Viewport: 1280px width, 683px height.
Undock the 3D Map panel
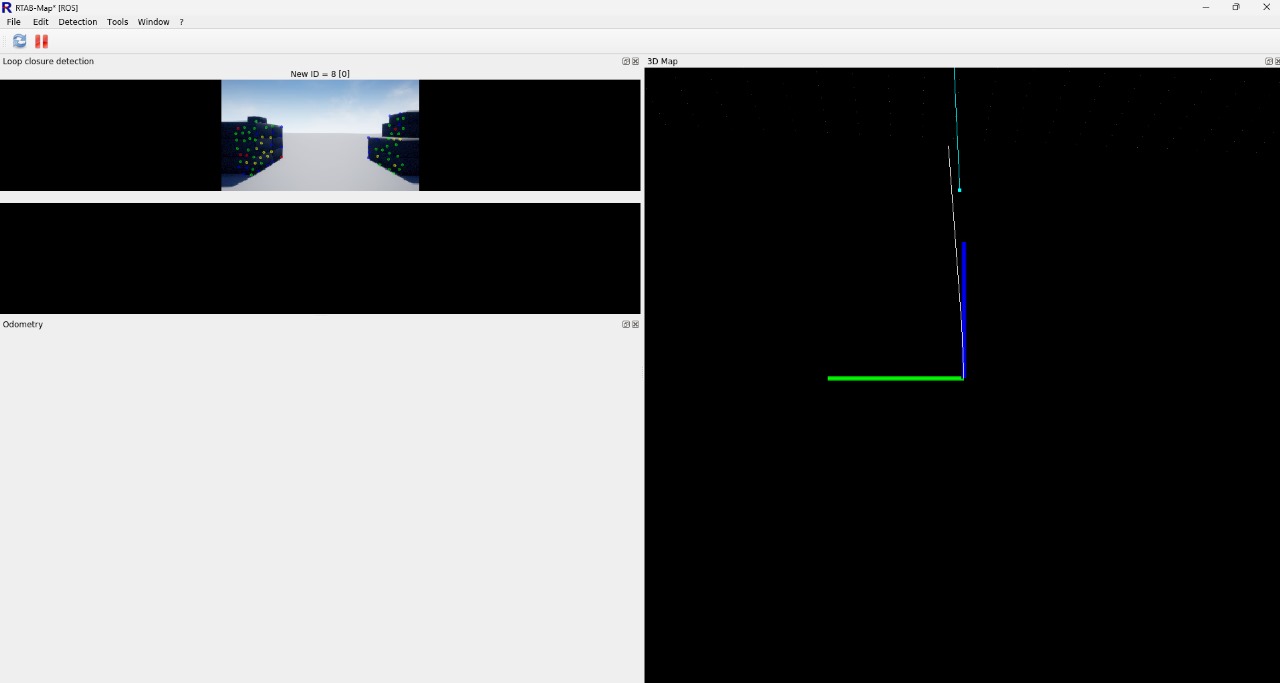pos(1269,61)
